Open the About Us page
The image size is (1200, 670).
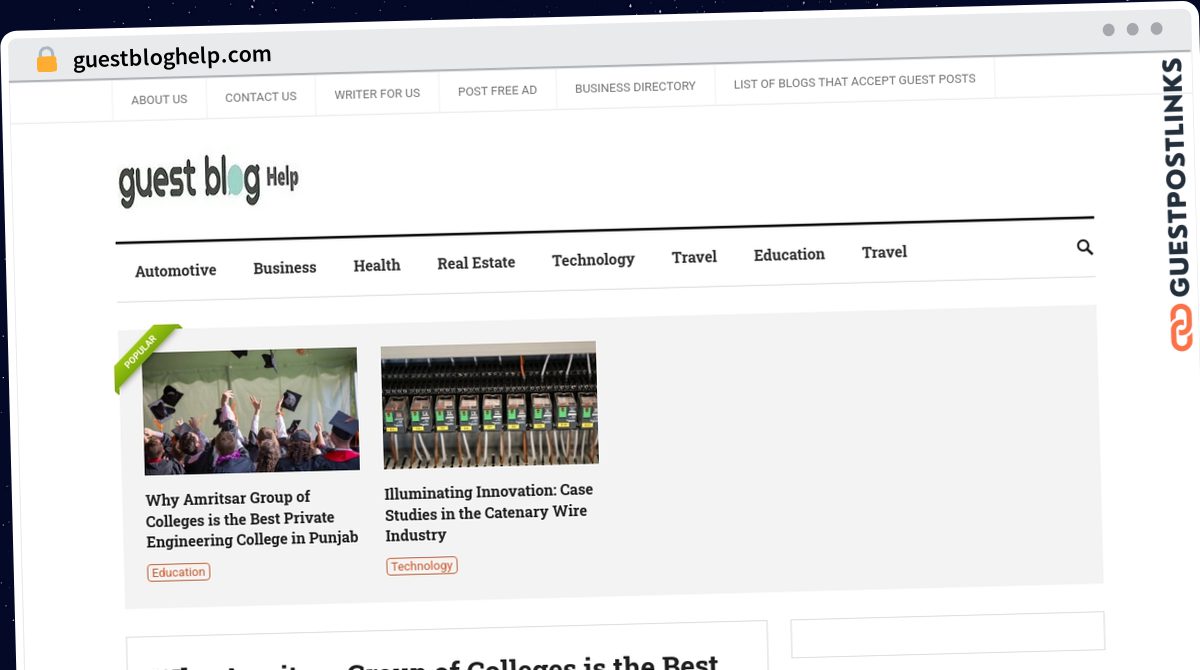click(x=159, y=99)
